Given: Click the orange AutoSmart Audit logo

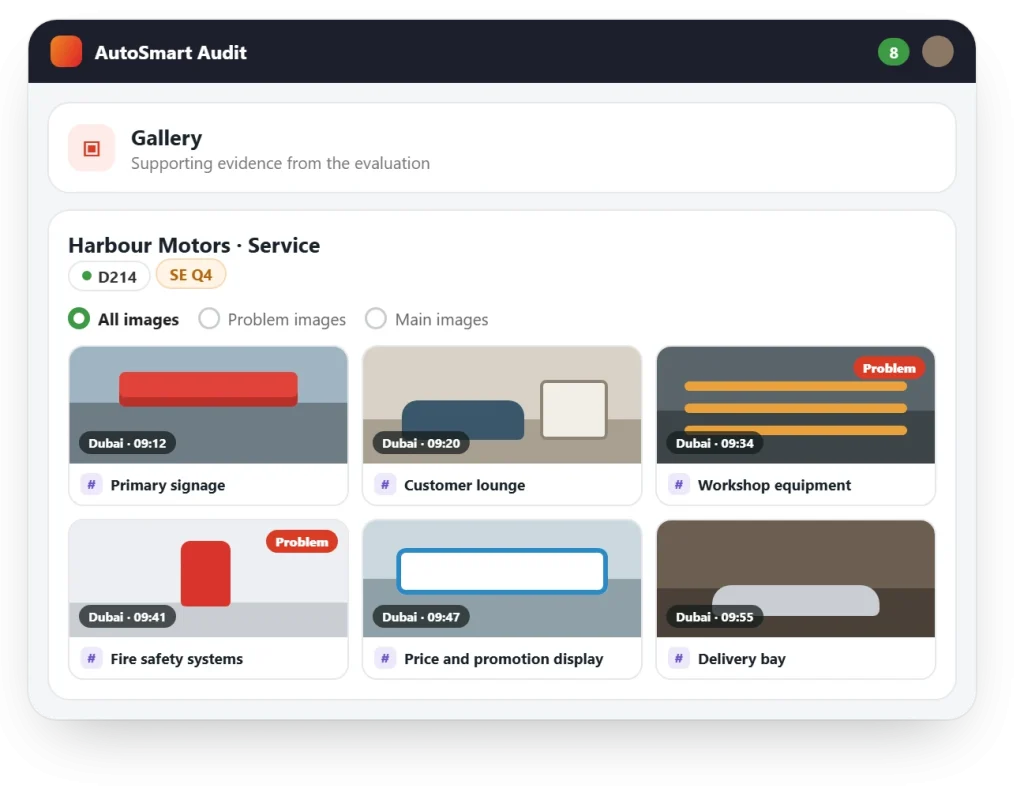Looking at the screenshot, I should (66, 52).
